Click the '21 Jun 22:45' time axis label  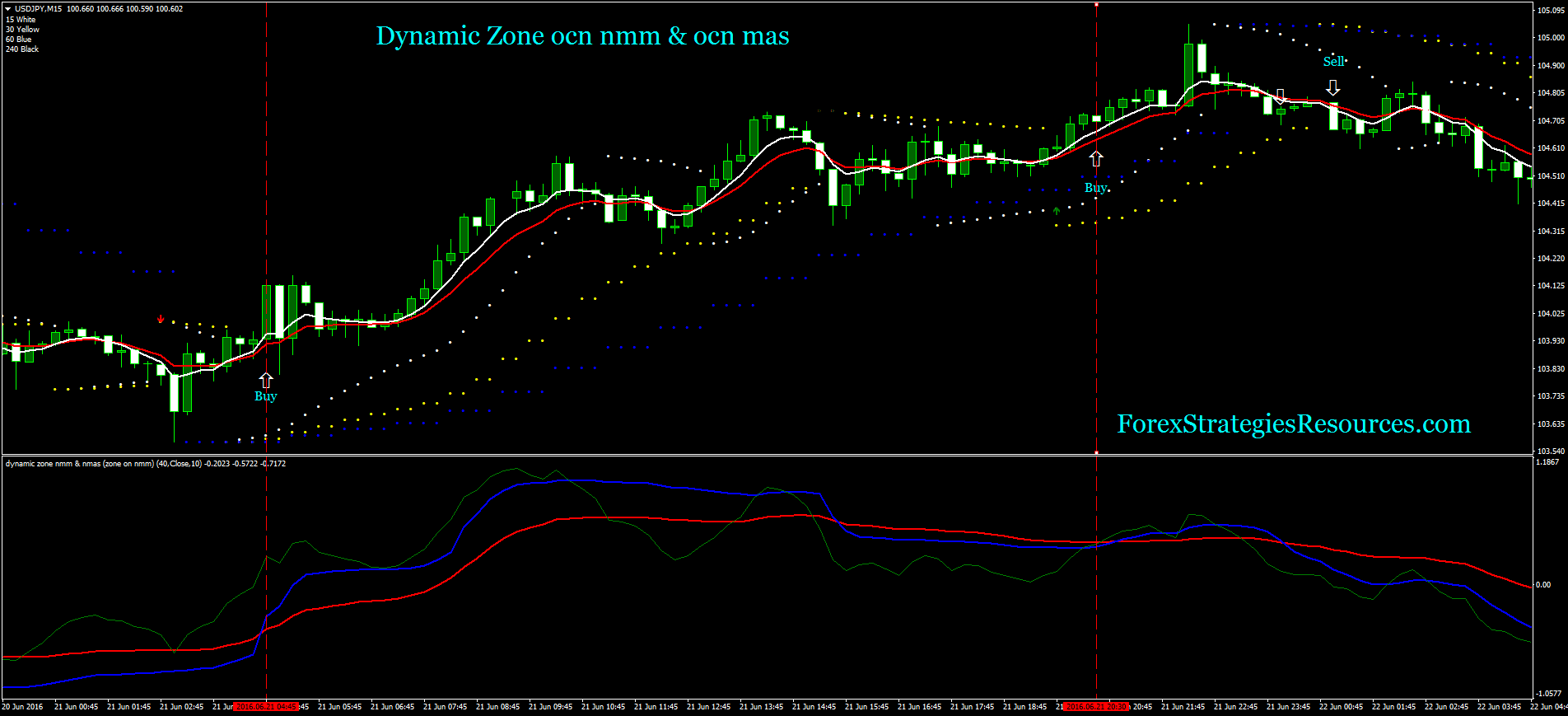[x=1235, y=707]
